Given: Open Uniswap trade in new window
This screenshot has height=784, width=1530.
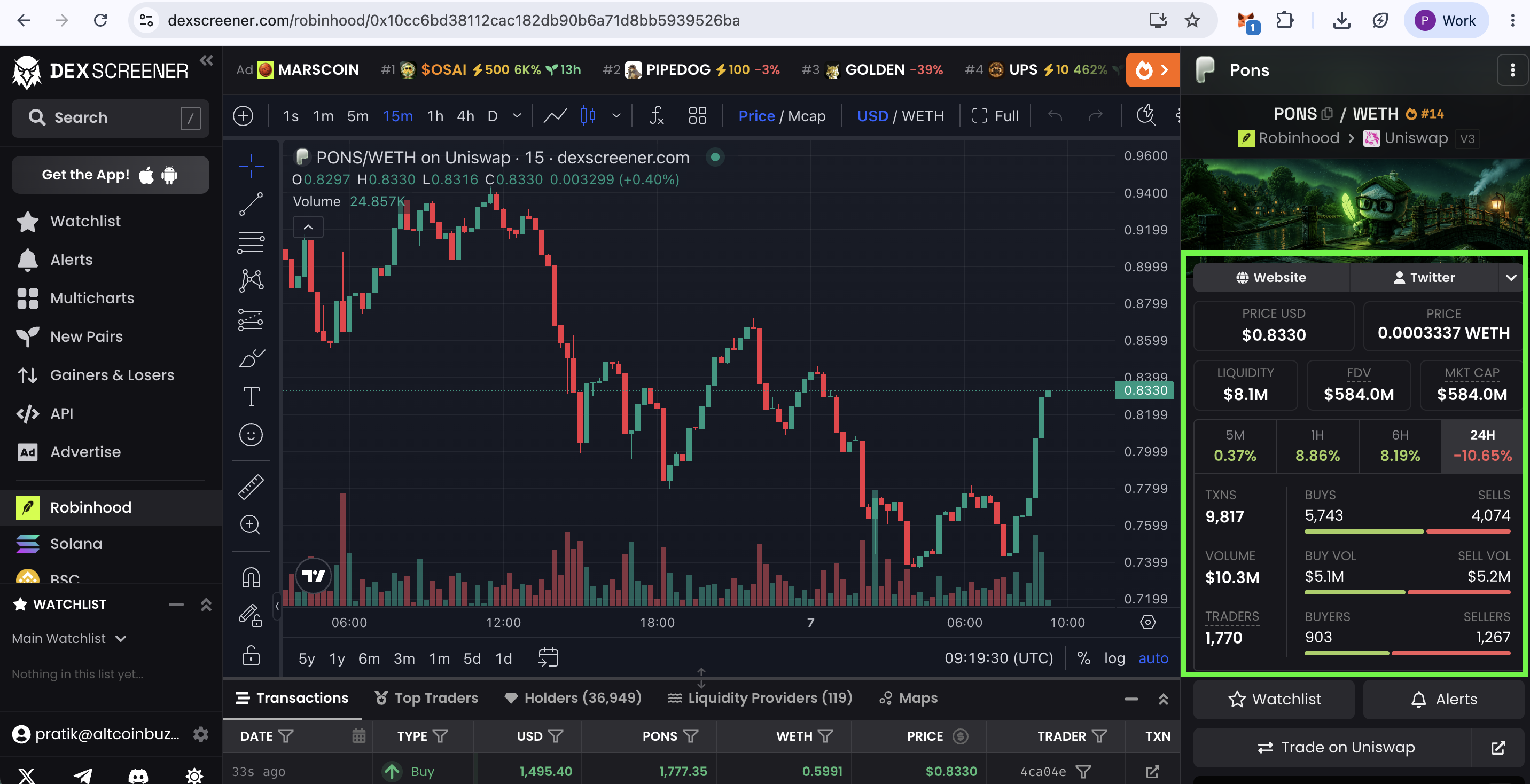Looking at the screenshot, I should 1498,747.
